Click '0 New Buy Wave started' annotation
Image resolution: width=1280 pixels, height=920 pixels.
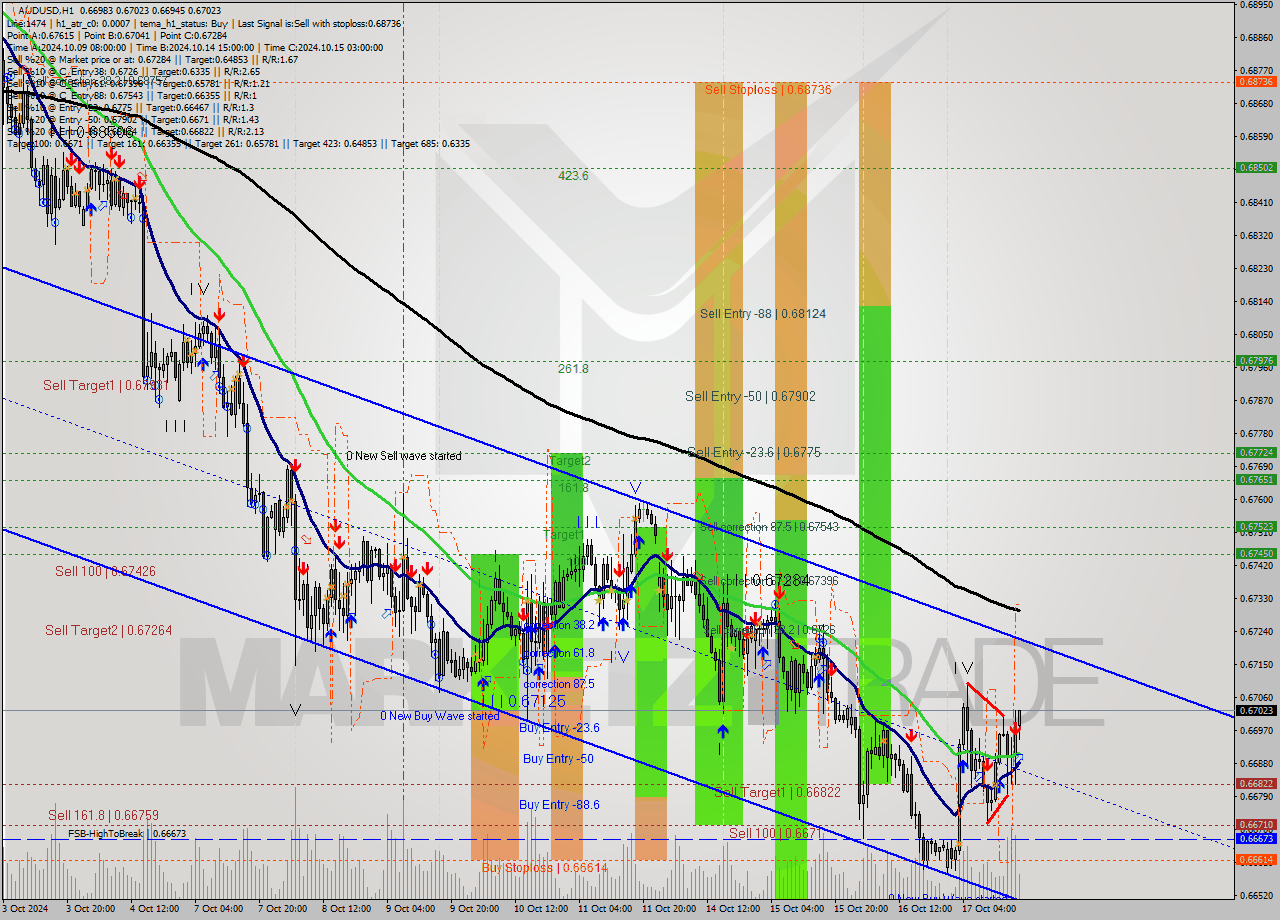[439, 716]
